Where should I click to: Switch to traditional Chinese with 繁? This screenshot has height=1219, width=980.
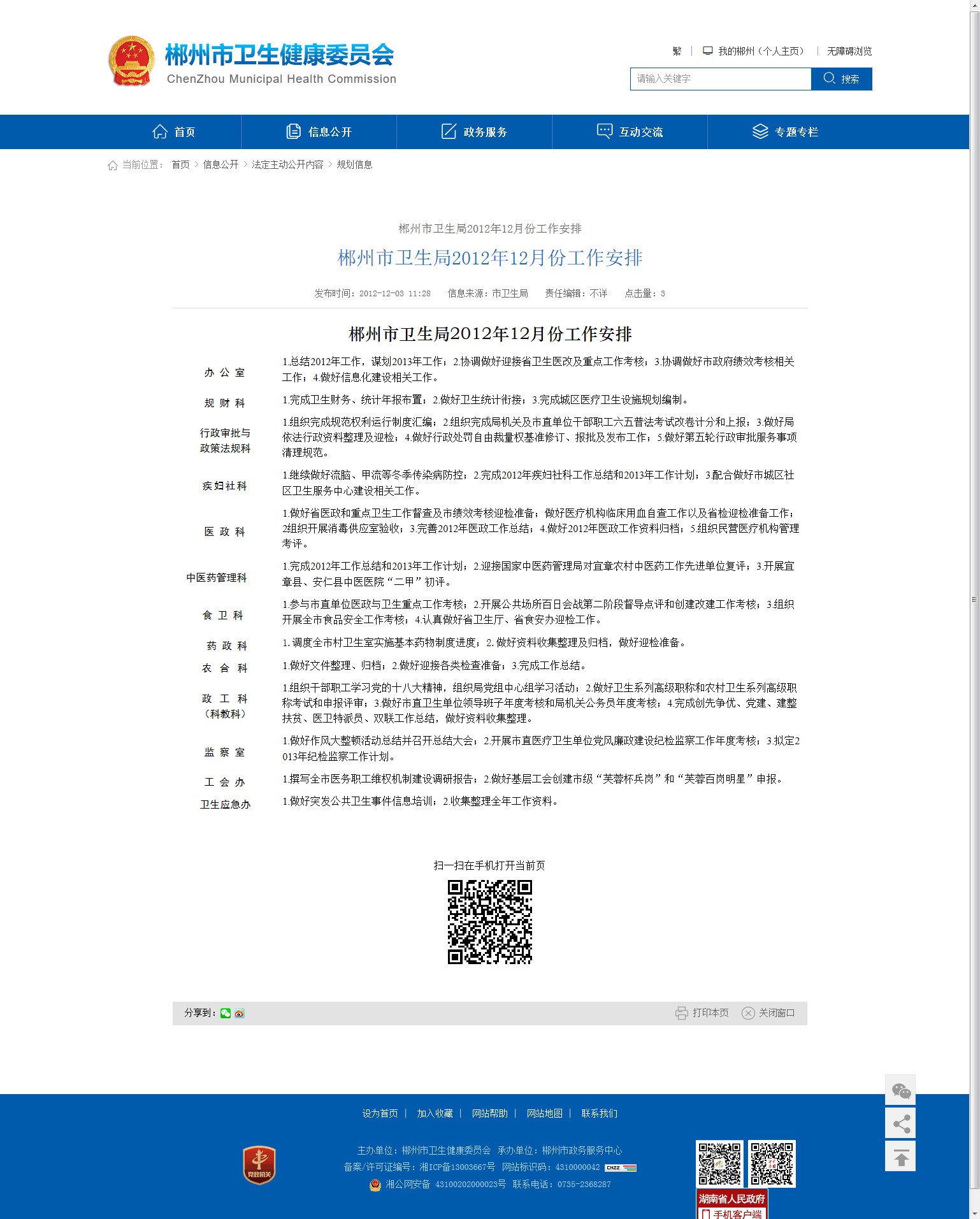677,51
